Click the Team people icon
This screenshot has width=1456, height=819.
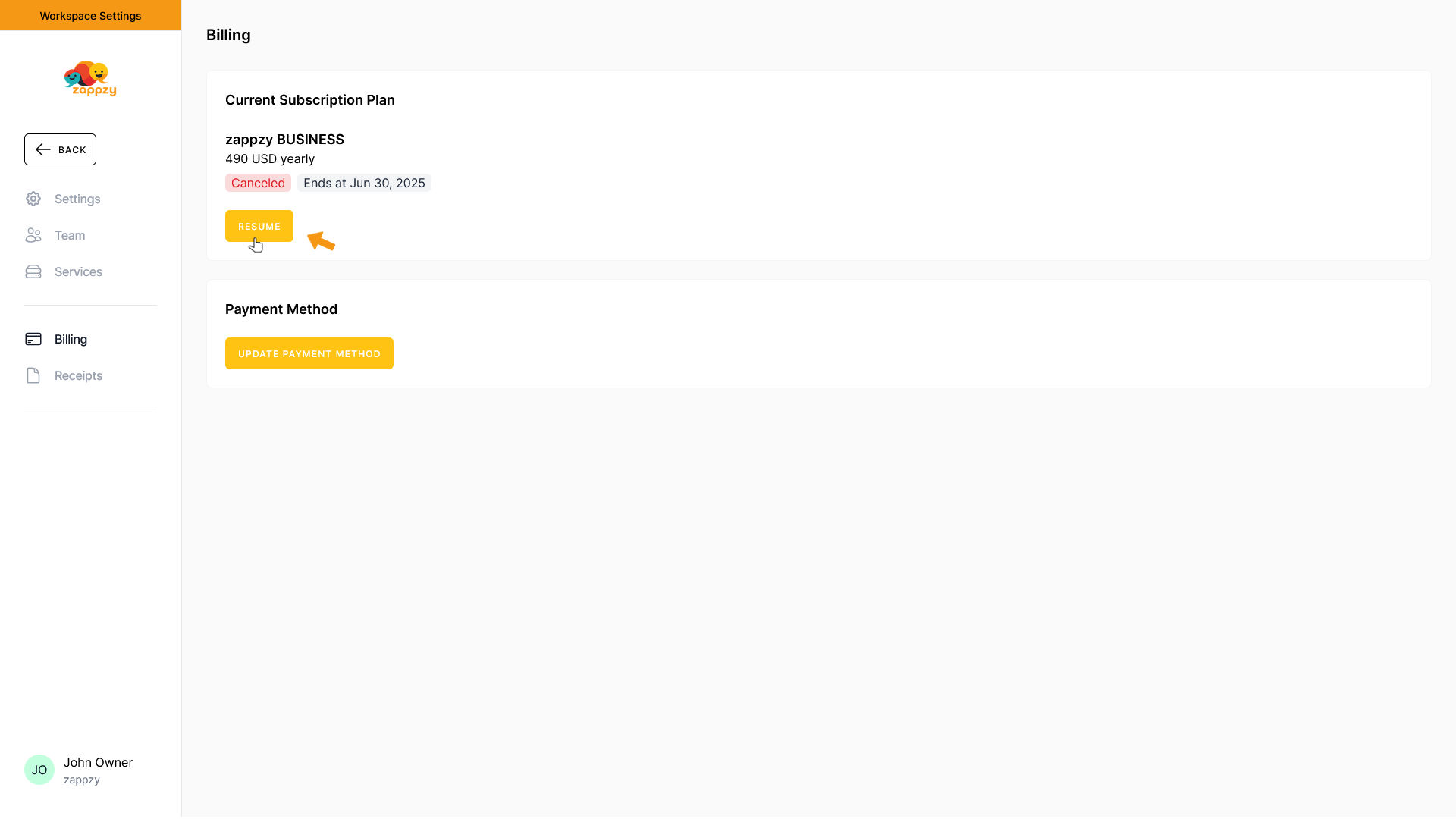pyautogui.click(x=33, y=235)
